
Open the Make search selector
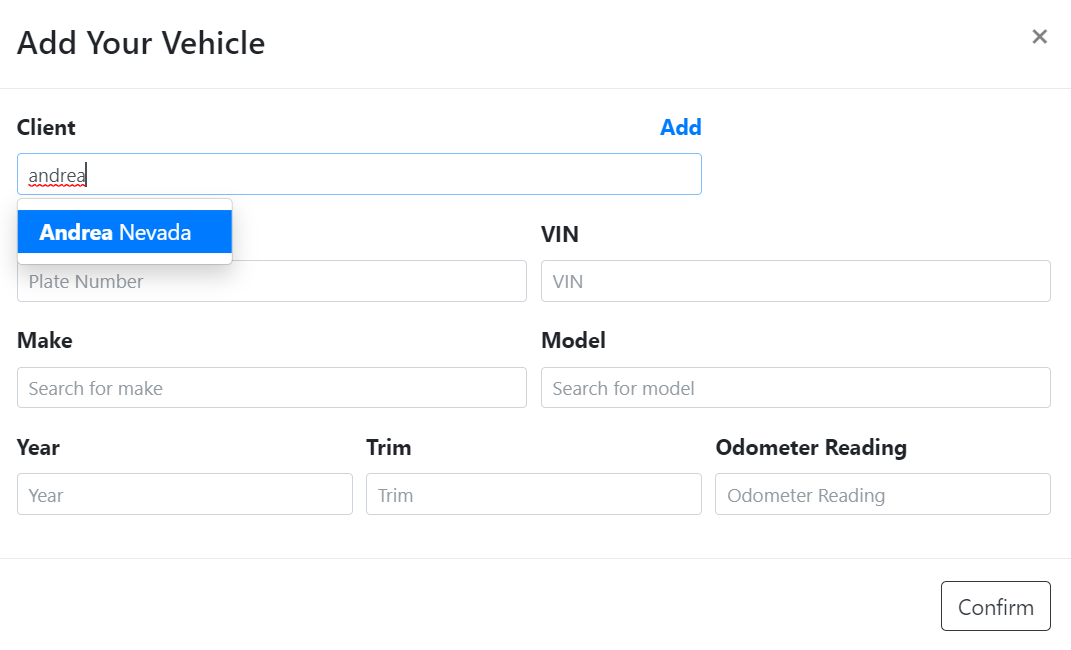pos(271,388)
